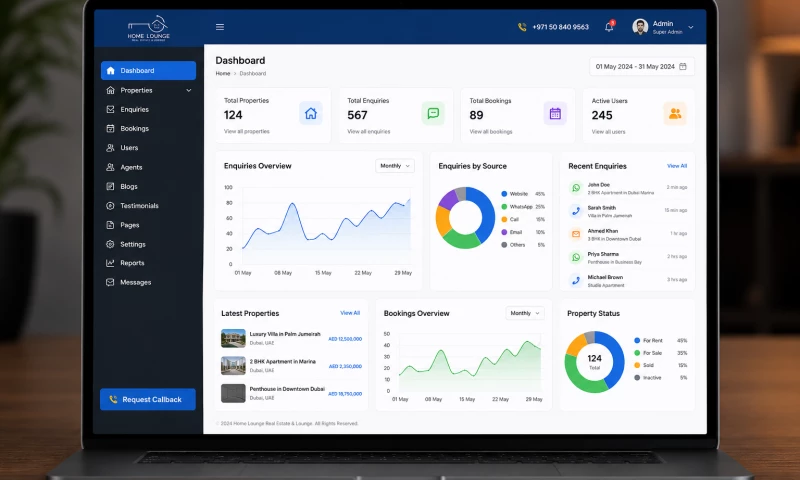This screenshot has width=800, height=480.
Task: Click the Settings gear sidebar icon
Action: (110, 244)
